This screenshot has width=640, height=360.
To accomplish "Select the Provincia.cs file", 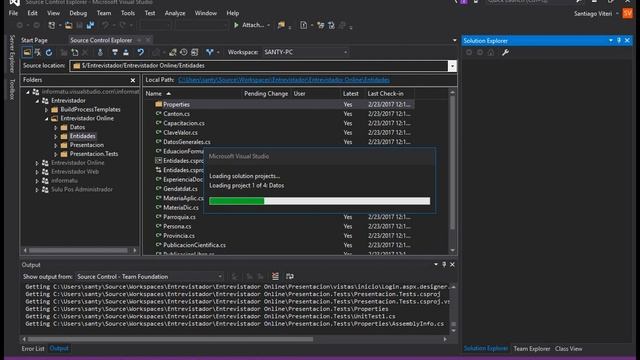I will click(x=179, y=236).
